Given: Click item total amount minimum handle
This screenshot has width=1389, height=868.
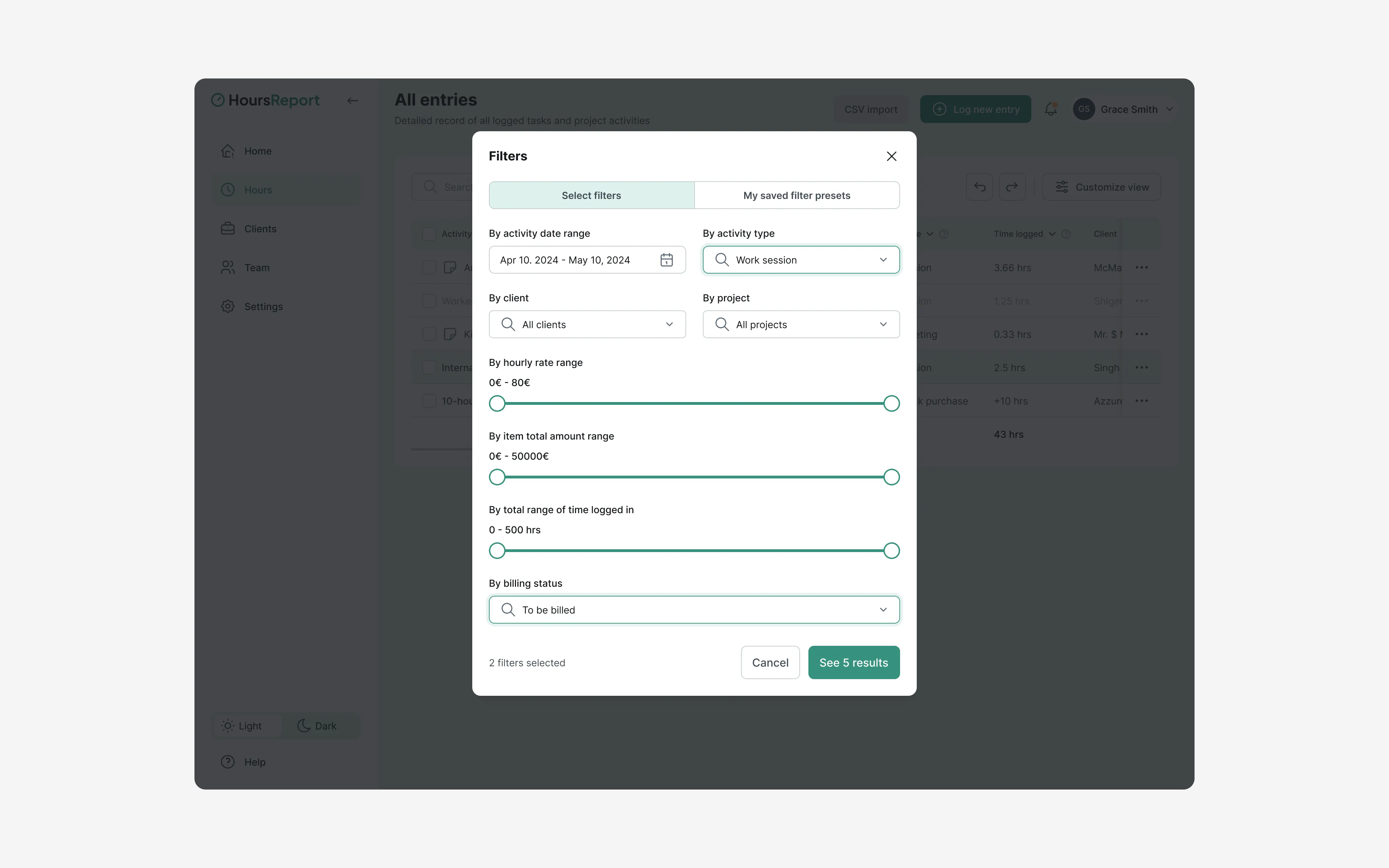Looking at the screenshot, I should pos(497,477).
